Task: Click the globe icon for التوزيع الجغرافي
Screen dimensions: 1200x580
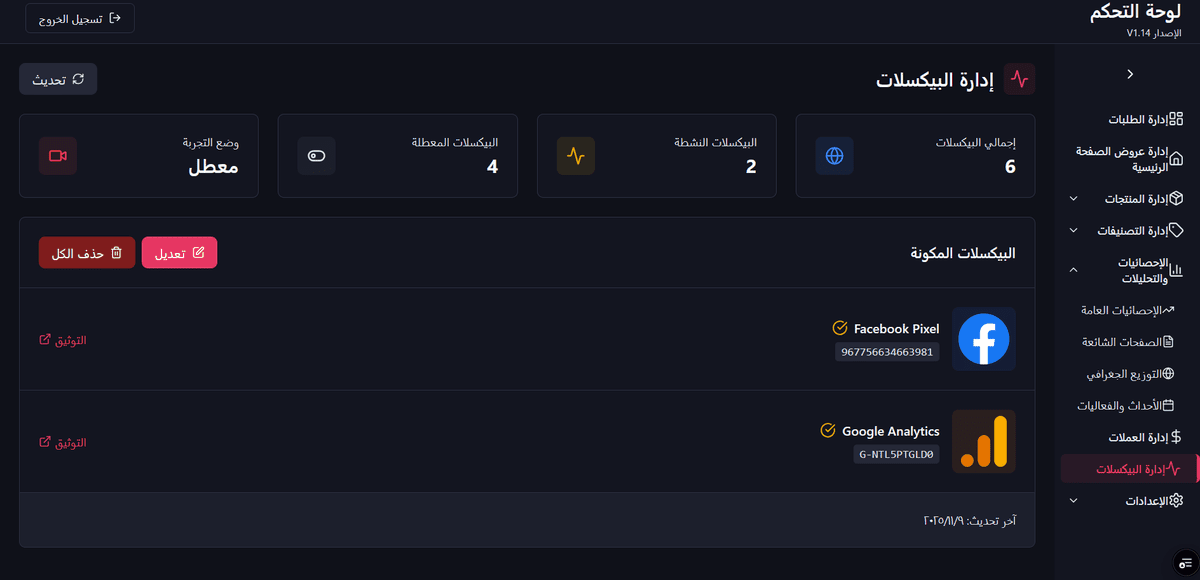Action: tap(1167, 374)
